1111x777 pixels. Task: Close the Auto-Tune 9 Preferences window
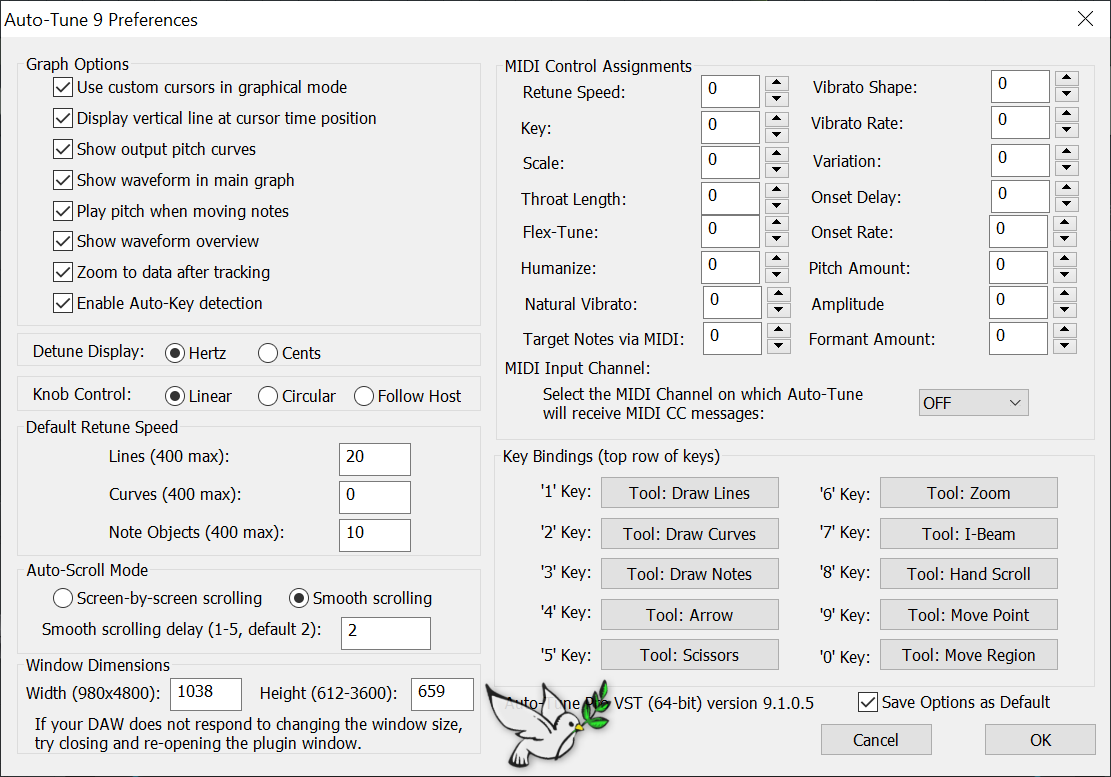(x=1085, y=19)
